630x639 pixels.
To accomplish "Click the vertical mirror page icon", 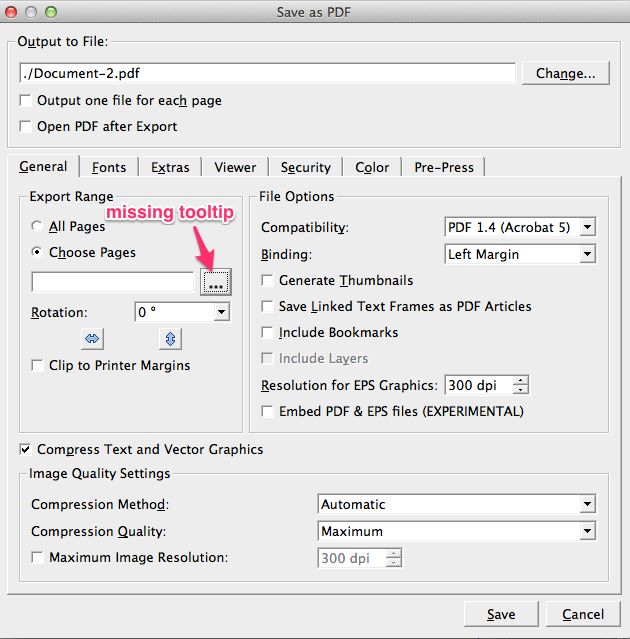I will coord(170,339).
